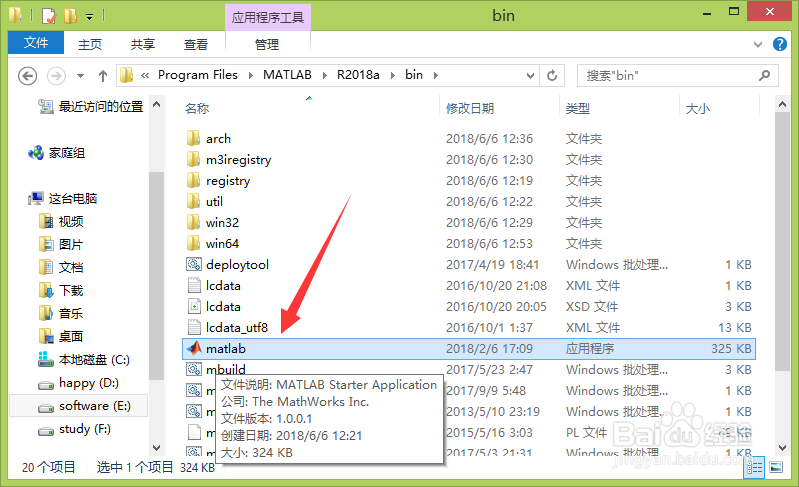Viewport: 799px width, 487px height.
Task: Click the 应用程序工具 contextual tab
Action: [x=268, y=18]
